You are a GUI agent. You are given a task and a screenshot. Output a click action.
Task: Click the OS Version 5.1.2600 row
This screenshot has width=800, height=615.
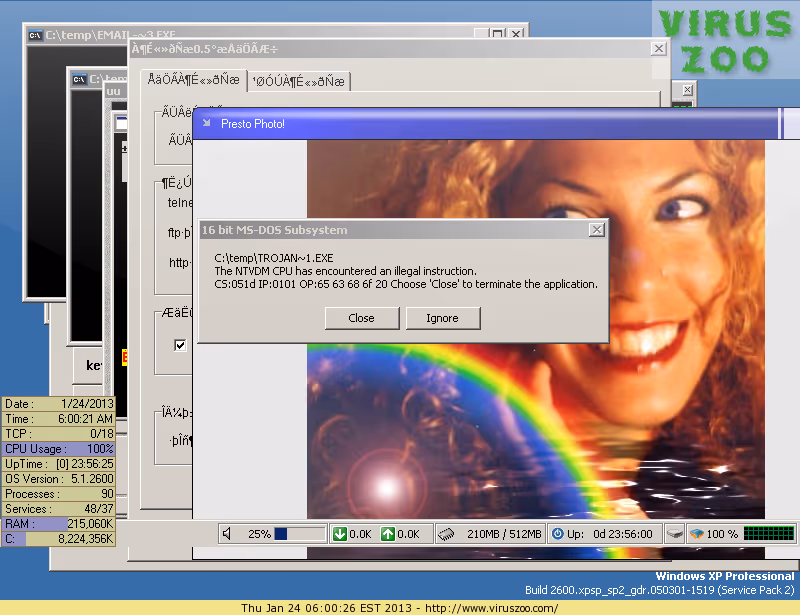(59, 479)
